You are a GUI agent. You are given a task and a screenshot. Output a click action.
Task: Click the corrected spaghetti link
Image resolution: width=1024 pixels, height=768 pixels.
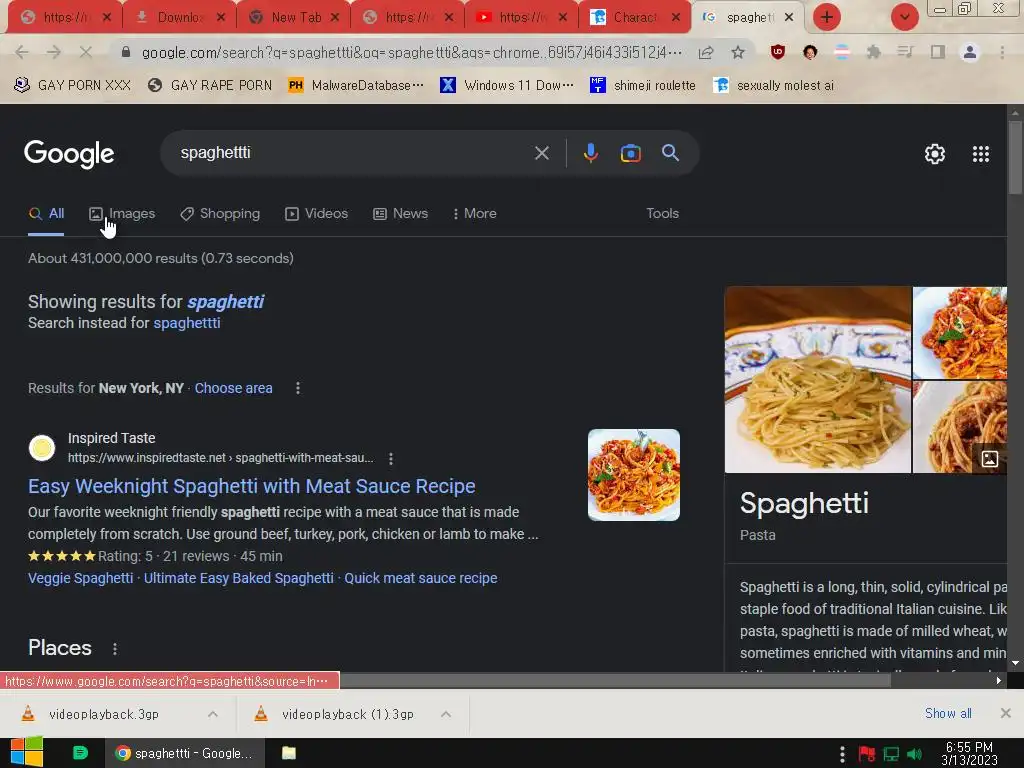click(x=225, y=302)
